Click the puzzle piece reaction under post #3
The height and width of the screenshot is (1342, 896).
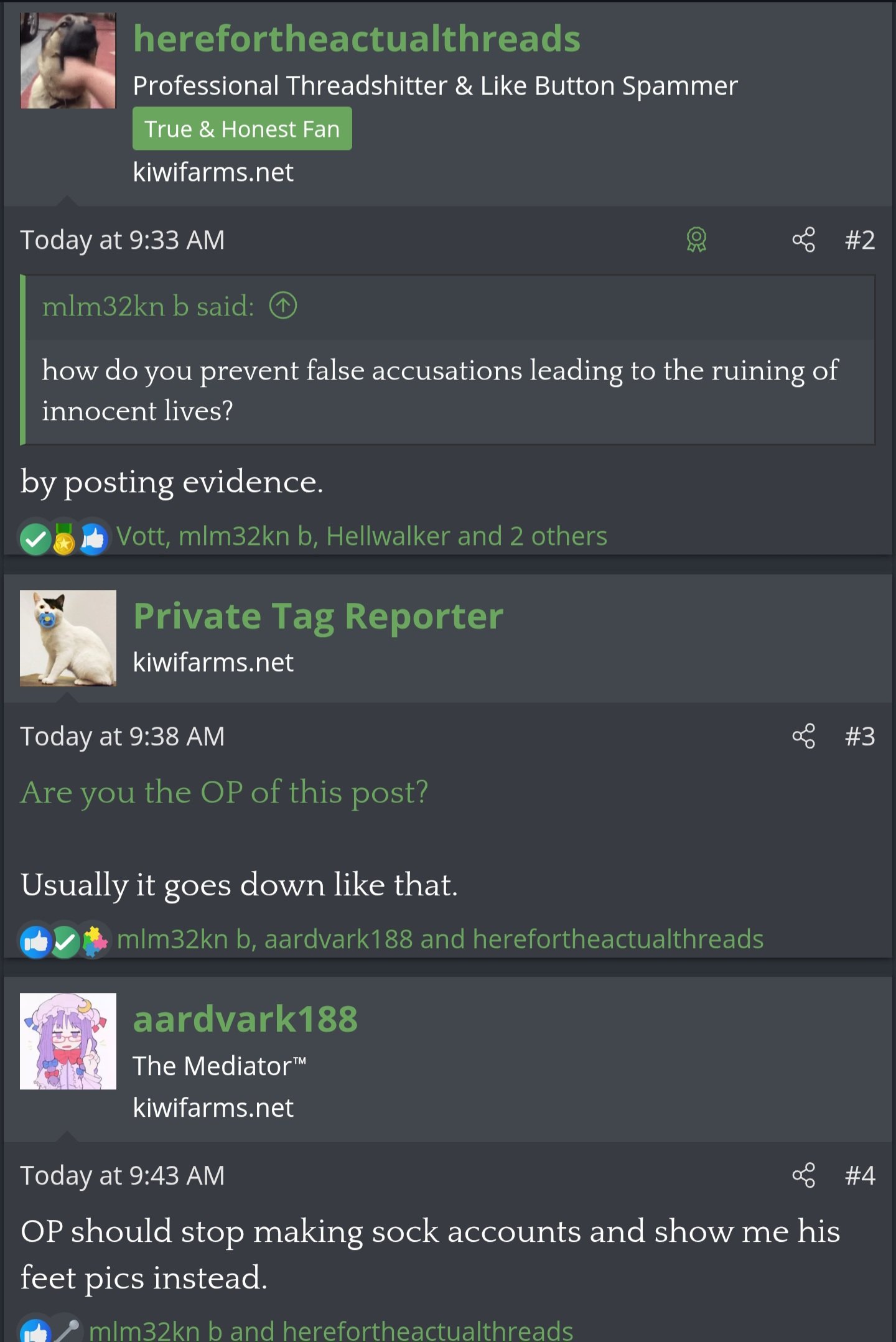tap(94, 941)
